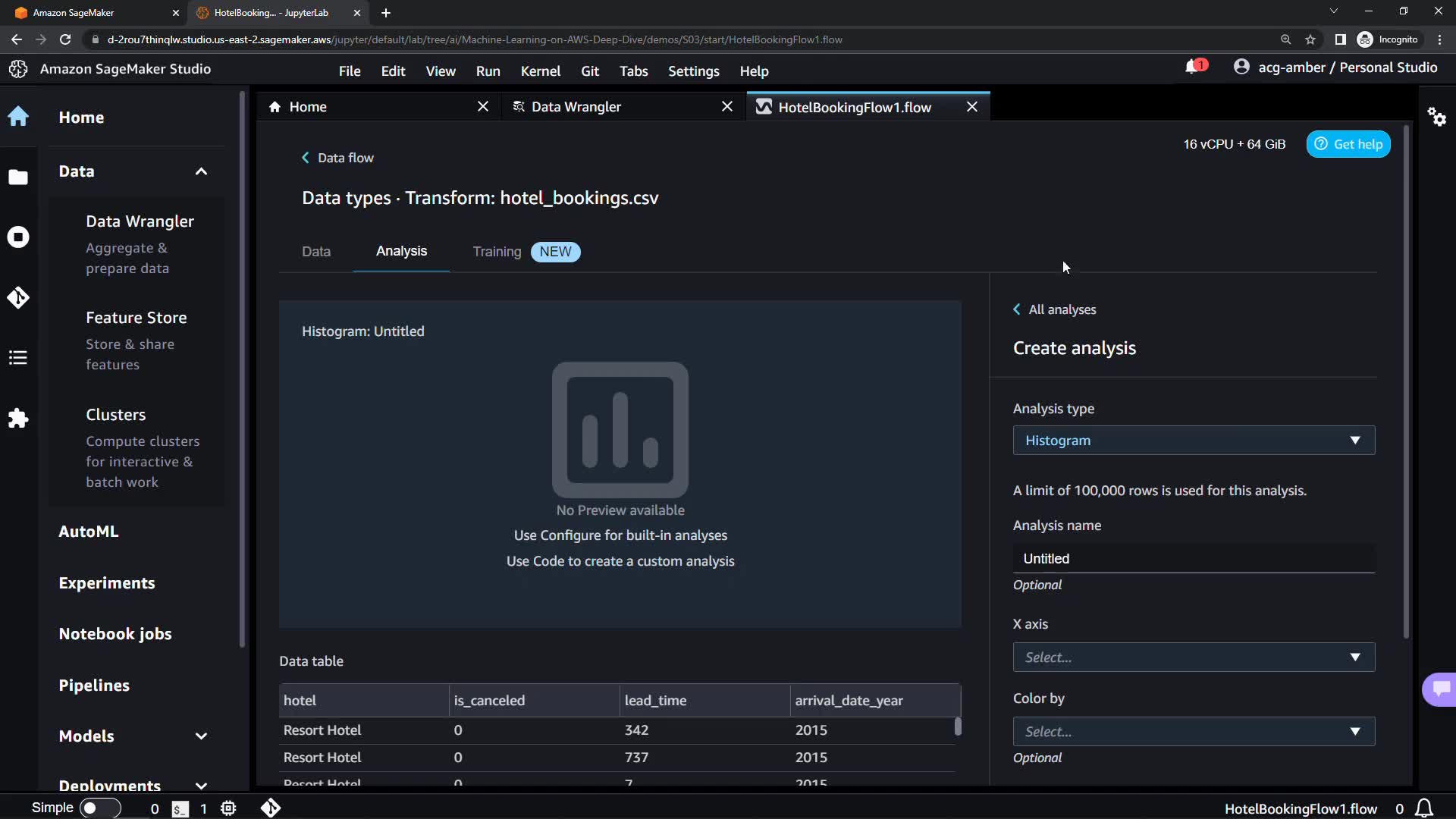Click the Get help button

point(1348,144)
